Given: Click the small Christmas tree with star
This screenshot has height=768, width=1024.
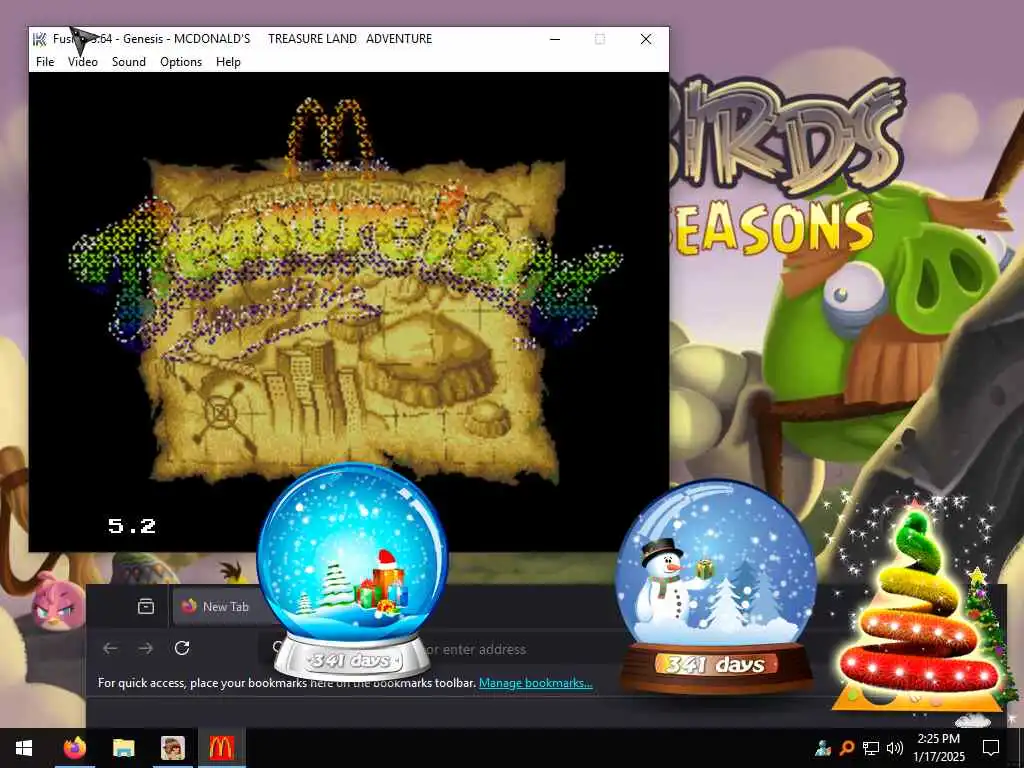Looking at the screenshot, I should click(x=987, y=627).
